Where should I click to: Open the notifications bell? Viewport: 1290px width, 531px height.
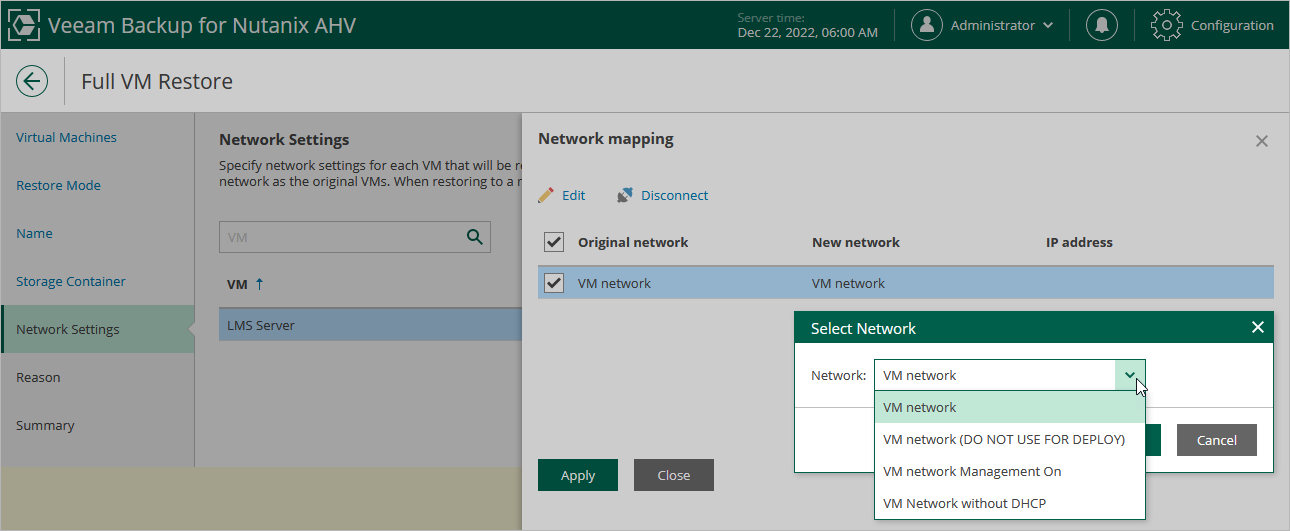(x=1102, y=25)
